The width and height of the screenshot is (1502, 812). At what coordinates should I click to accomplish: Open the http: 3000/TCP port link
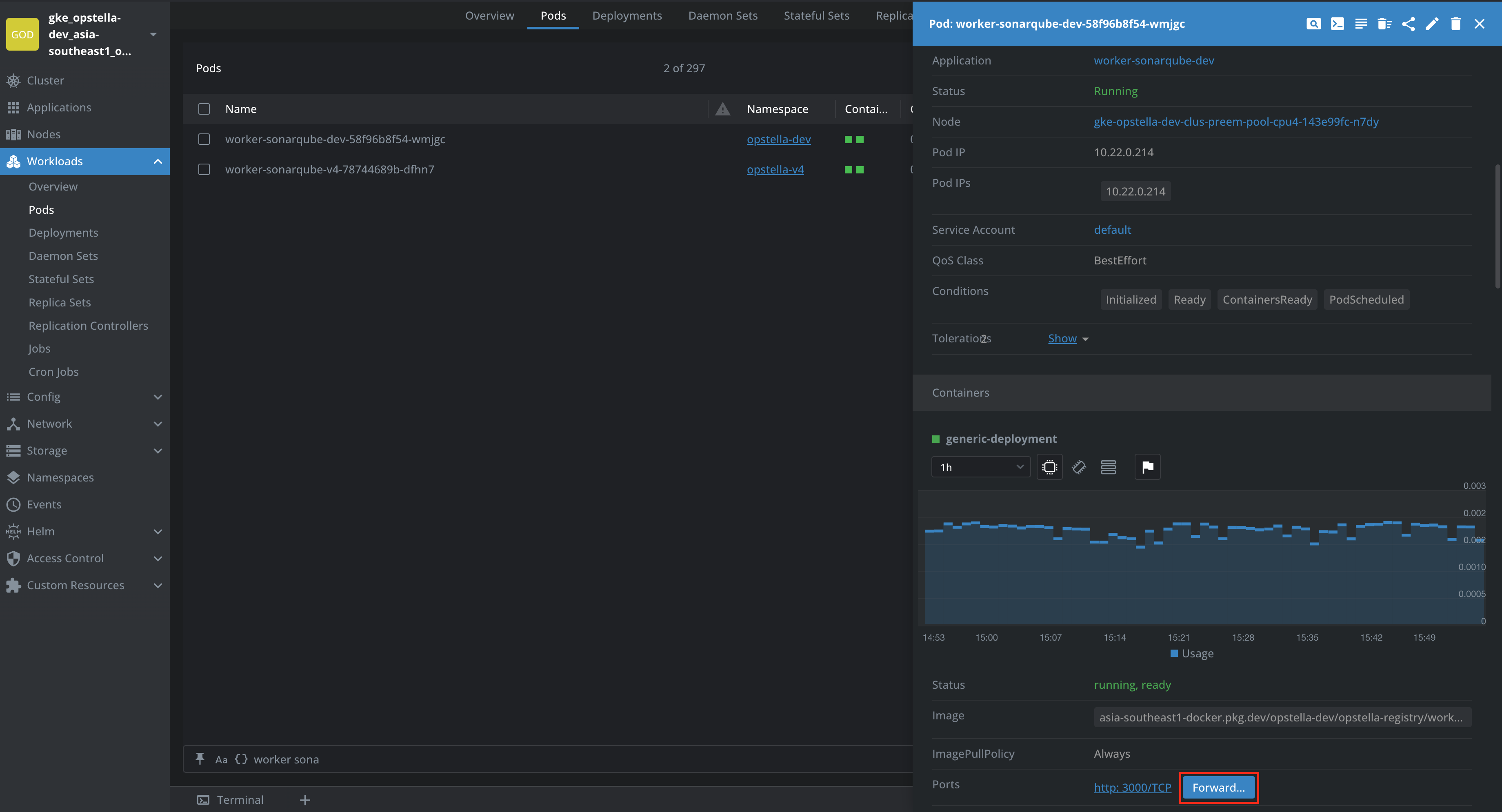1132,788
